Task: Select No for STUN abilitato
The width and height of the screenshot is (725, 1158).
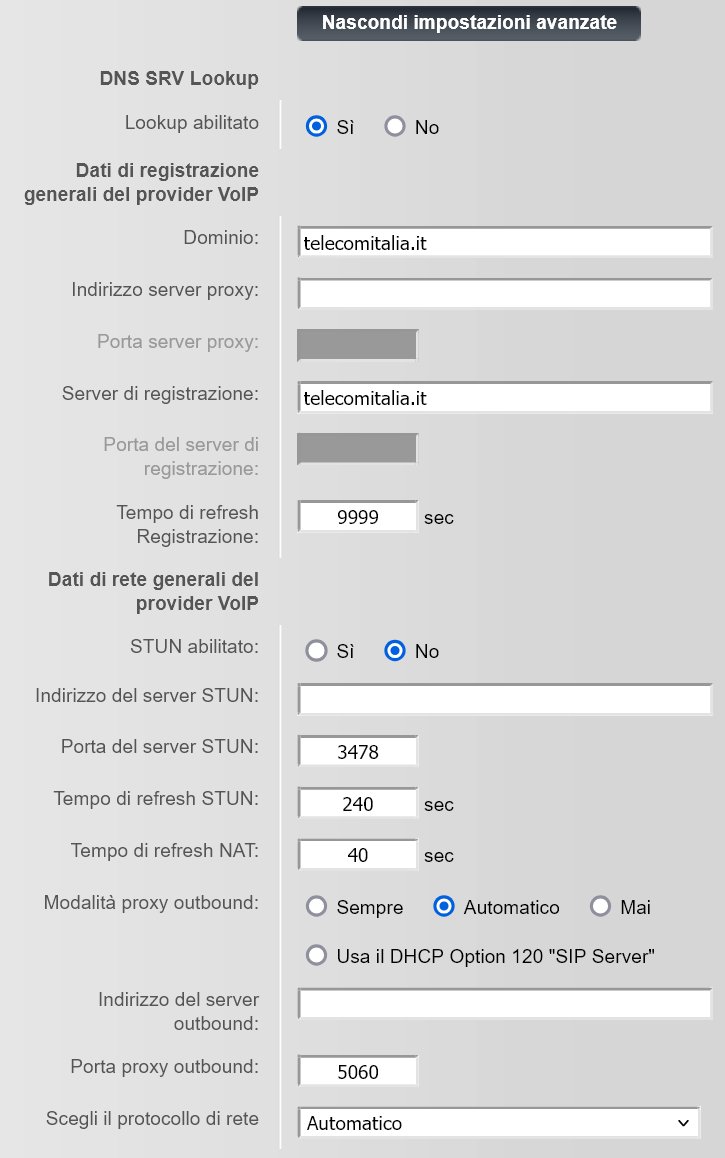Action: pyautogui.click(x=395, y=651)
